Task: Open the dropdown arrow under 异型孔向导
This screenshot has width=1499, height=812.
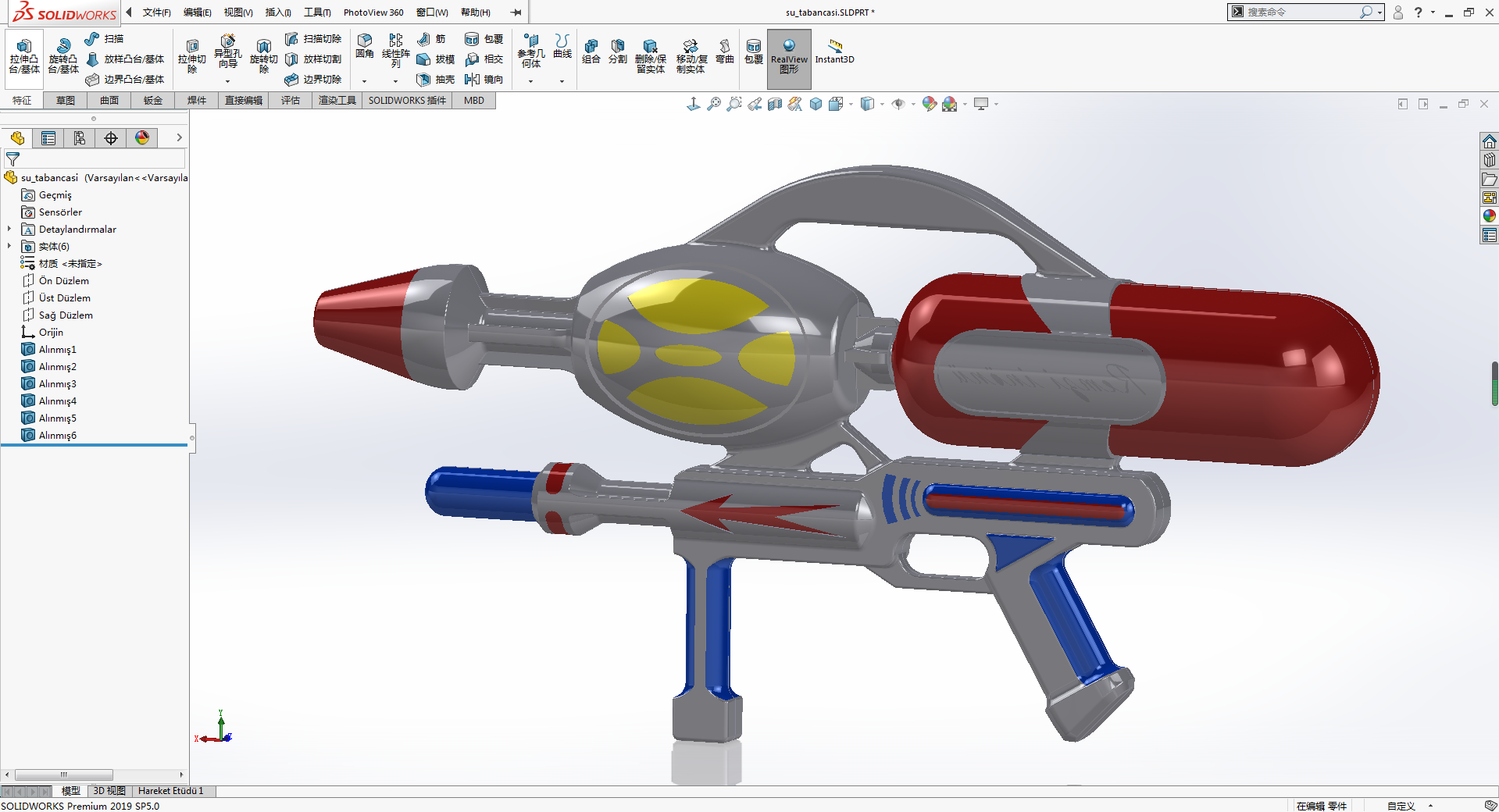Action: tap(227, 81)
